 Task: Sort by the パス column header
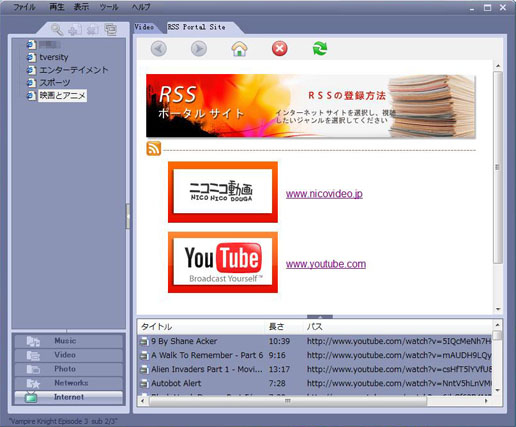pyautogui.click(x=398, y=327)
